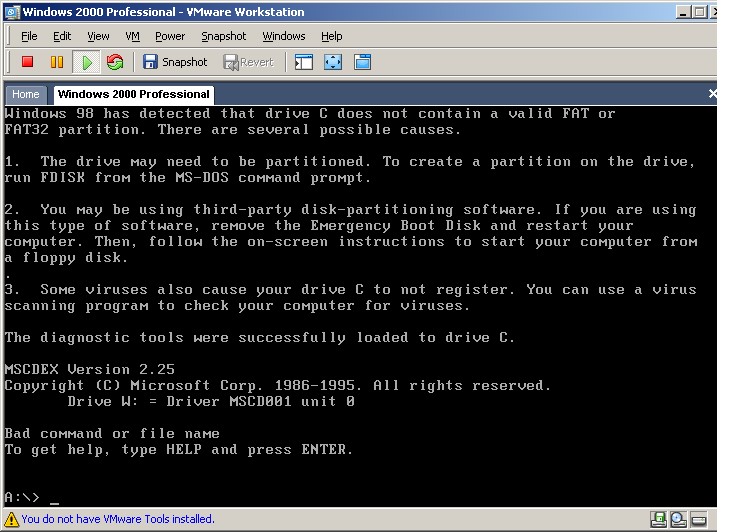731x532 pixels.
Task: Click the CD-ROM device status icon
Action: tap(679, 519)
